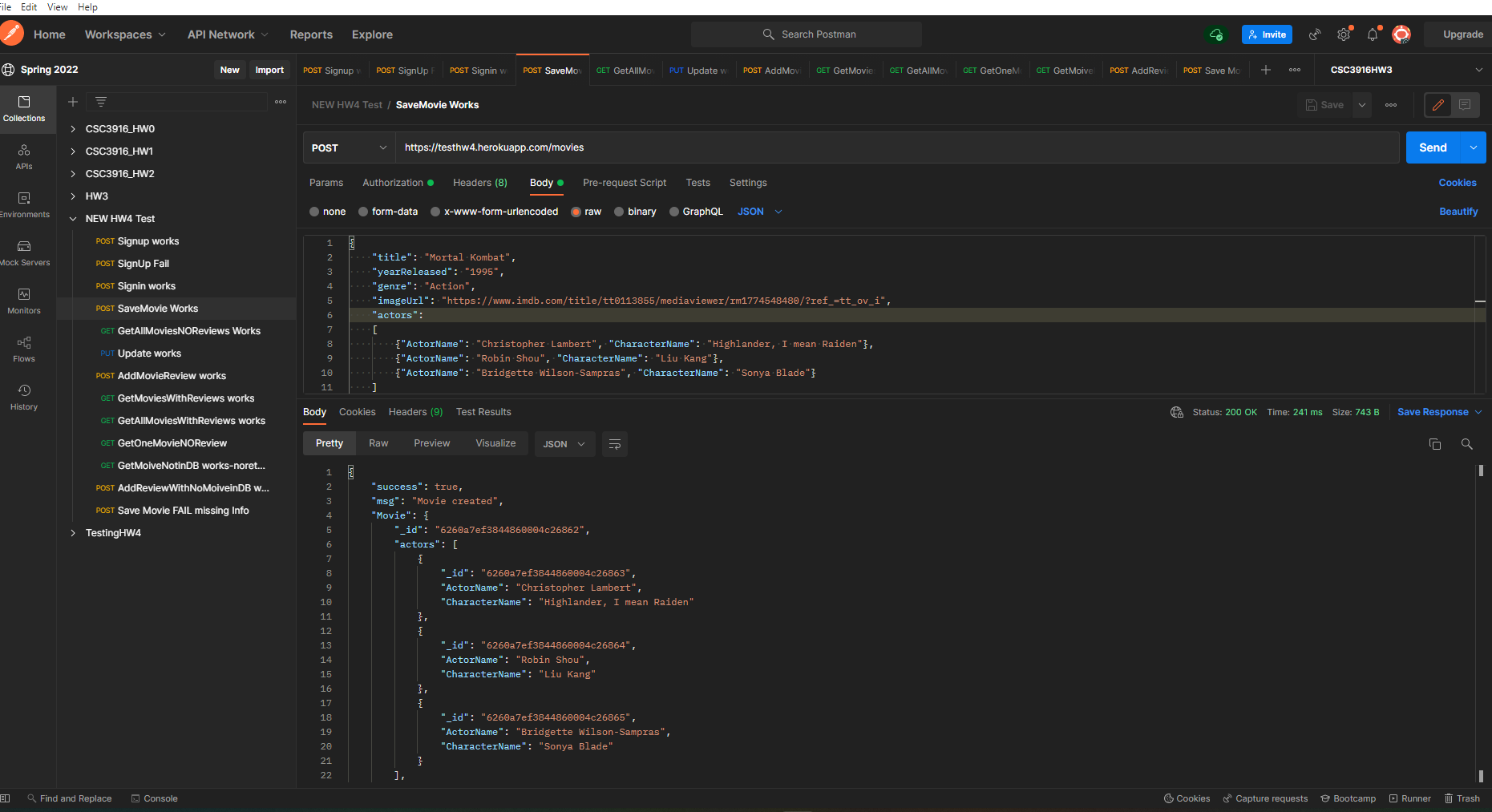
Task: Open the Environments panel
Action: tap(25, 205)
